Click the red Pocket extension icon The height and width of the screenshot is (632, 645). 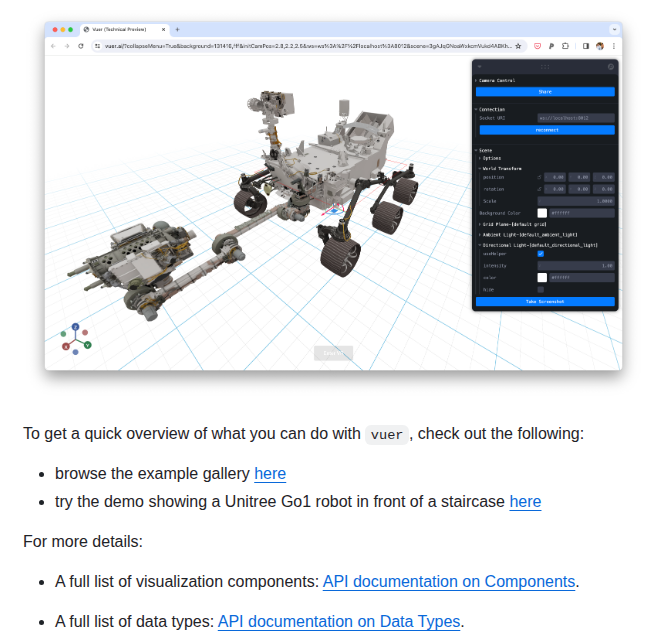(x=537, y=46)
